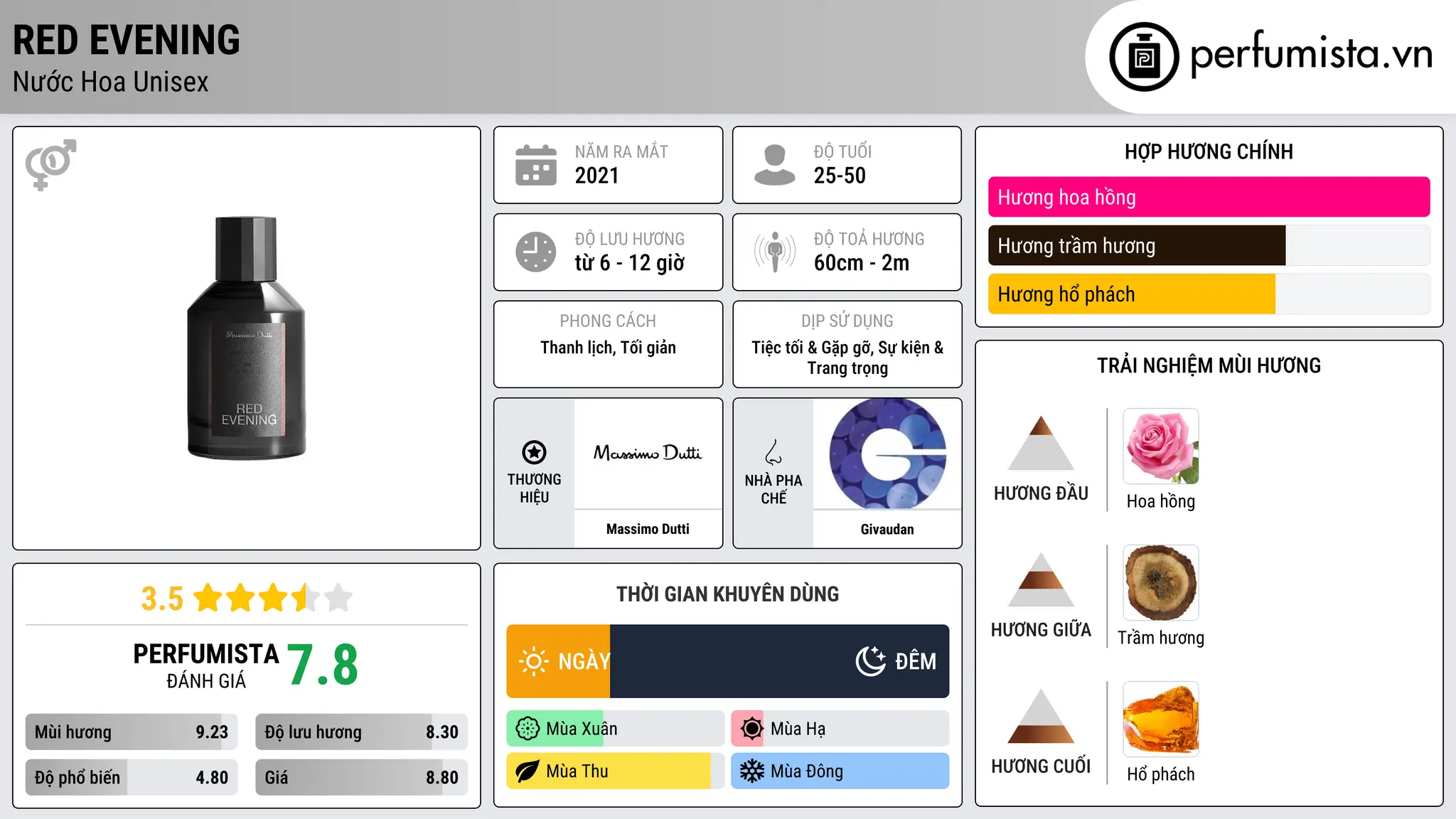Viewport: 1456px width, 819px height.
Task: Click the Hoa hồng note label
Action: (x=1161, y=501)
